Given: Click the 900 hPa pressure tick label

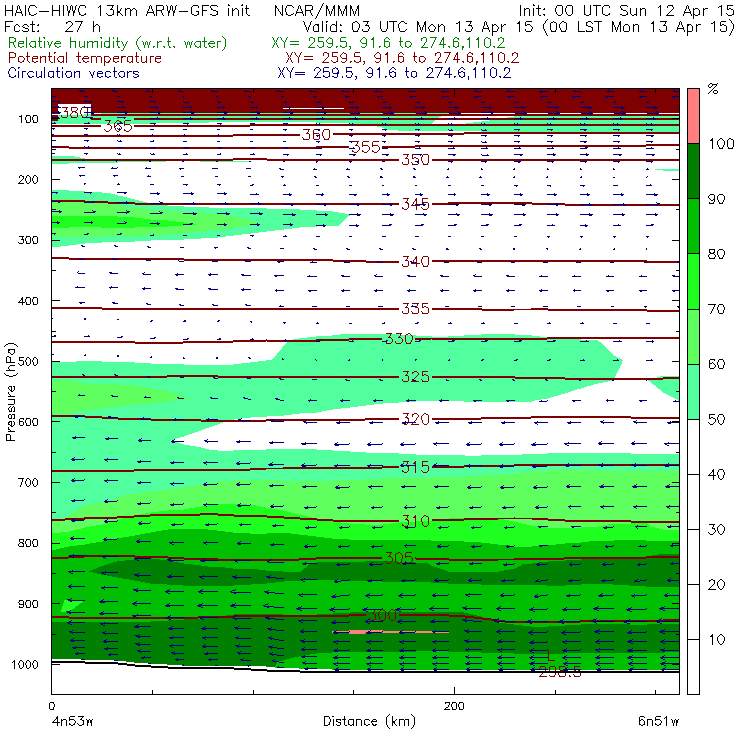Looking at the screenshot, I should click(28, 604).
